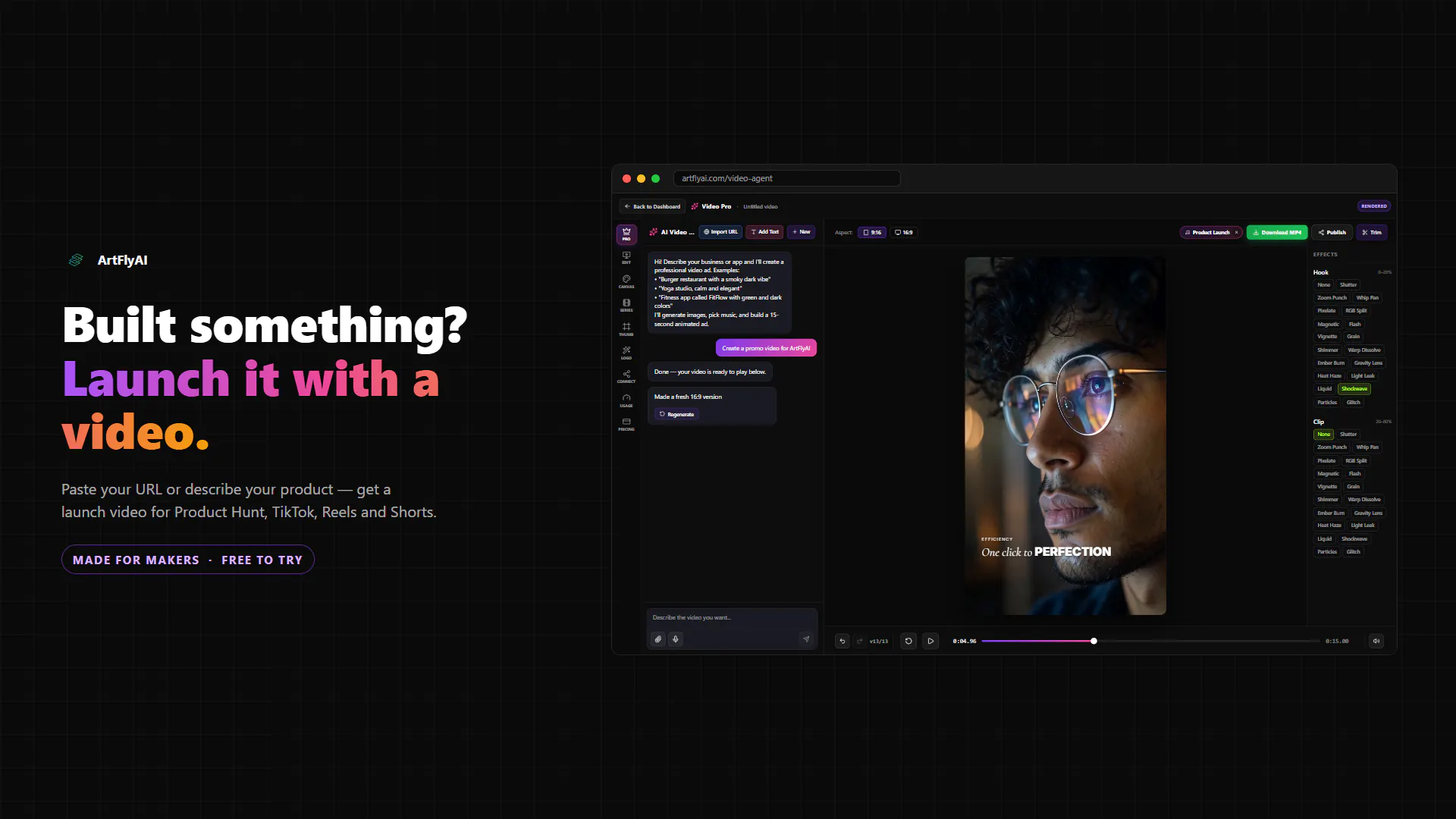This screenshot has width=1456, height=819.
Task: Open the Edit section in sidebar
Action: [x=626, y=258]
